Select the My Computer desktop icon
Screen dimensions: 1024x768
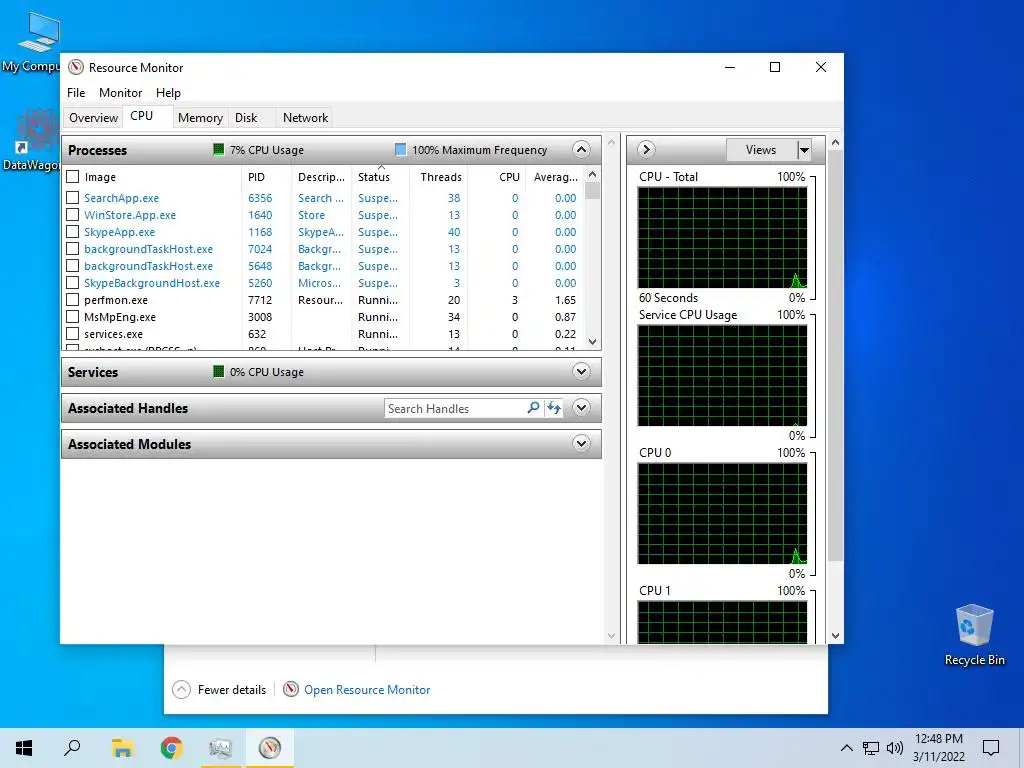pos(33,41)
